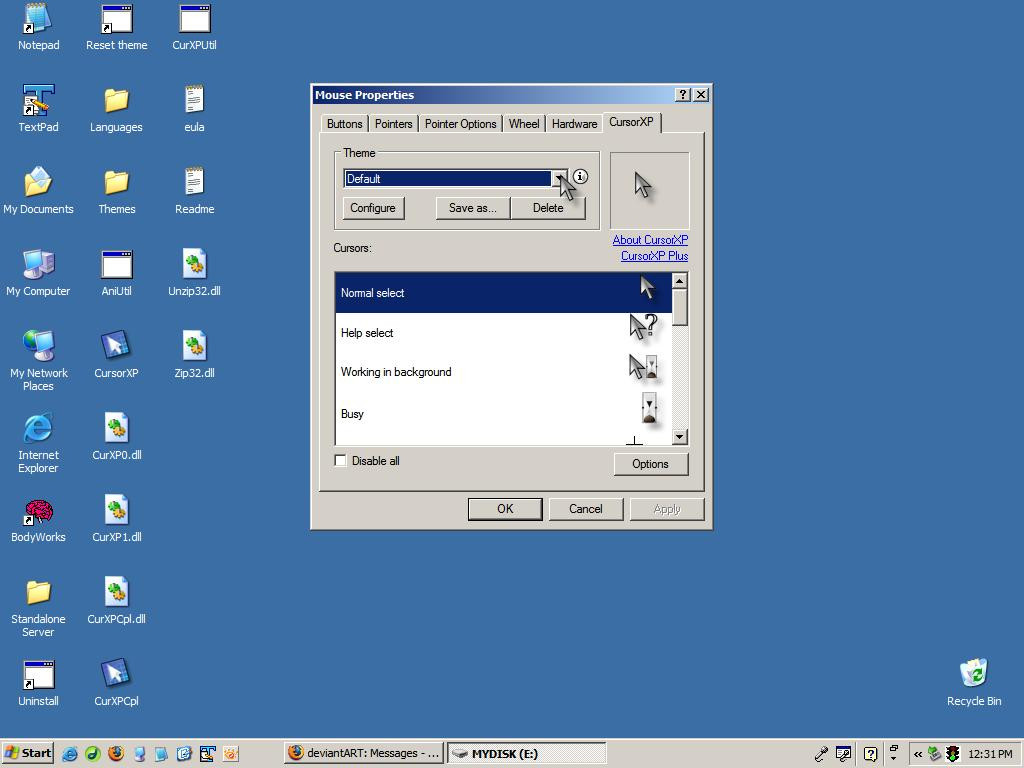Select the Zip32.dll file icon

(x=194, y=355)
